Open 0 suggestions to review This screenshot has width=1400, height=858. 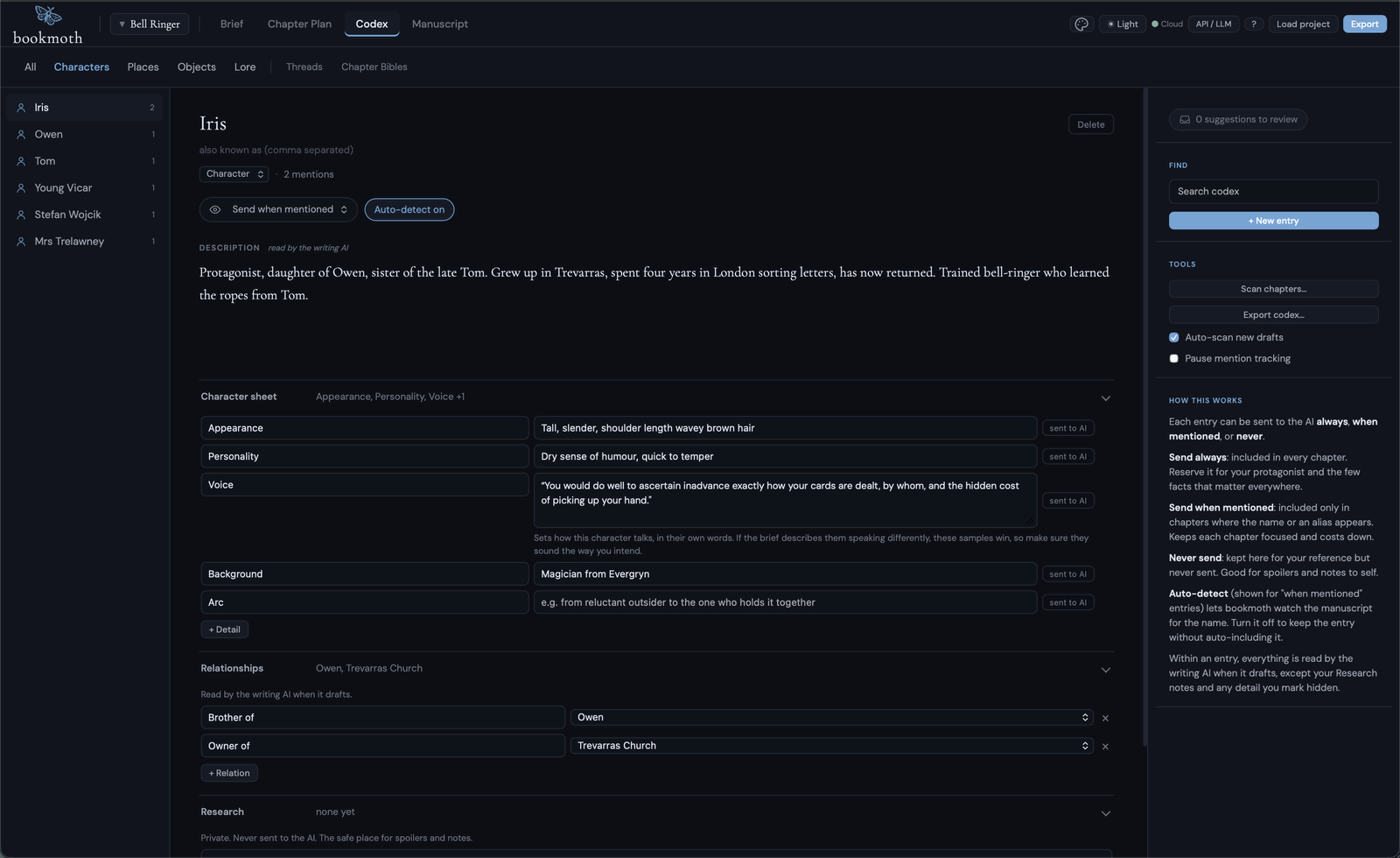[1238, 120]
